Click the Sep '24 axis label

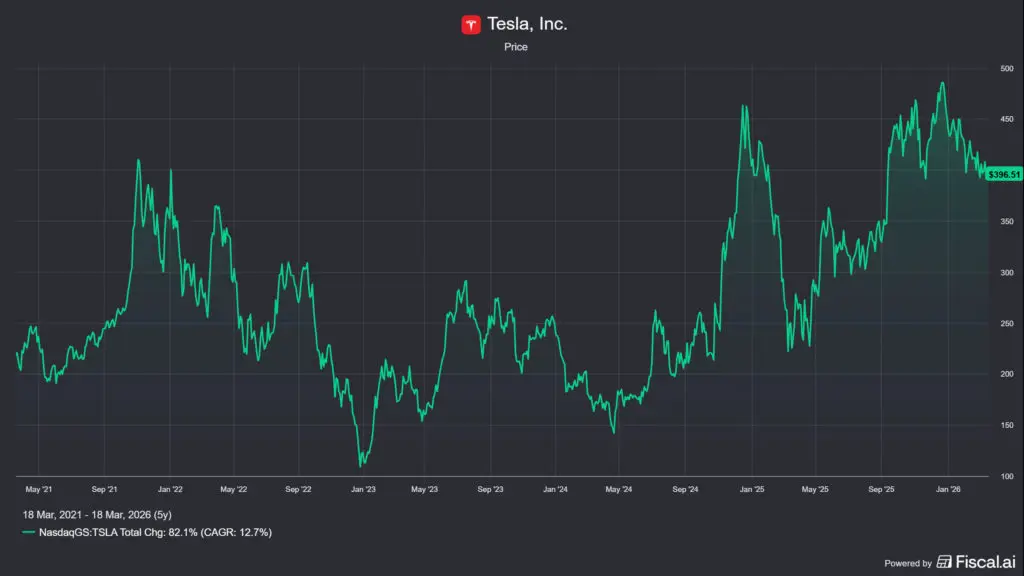685,489
